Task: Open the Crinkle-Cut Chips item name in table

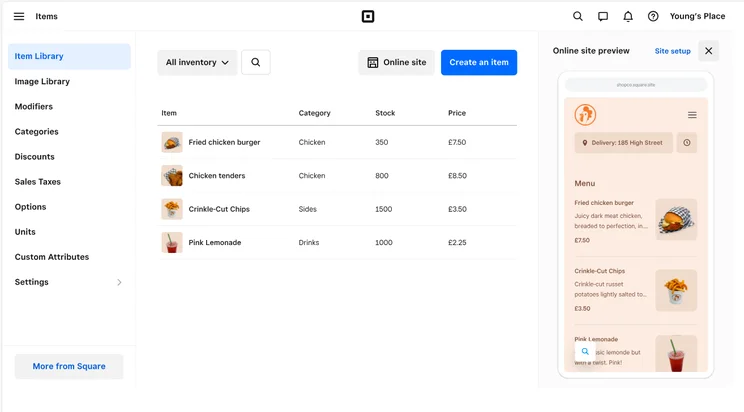Action: 219,209
